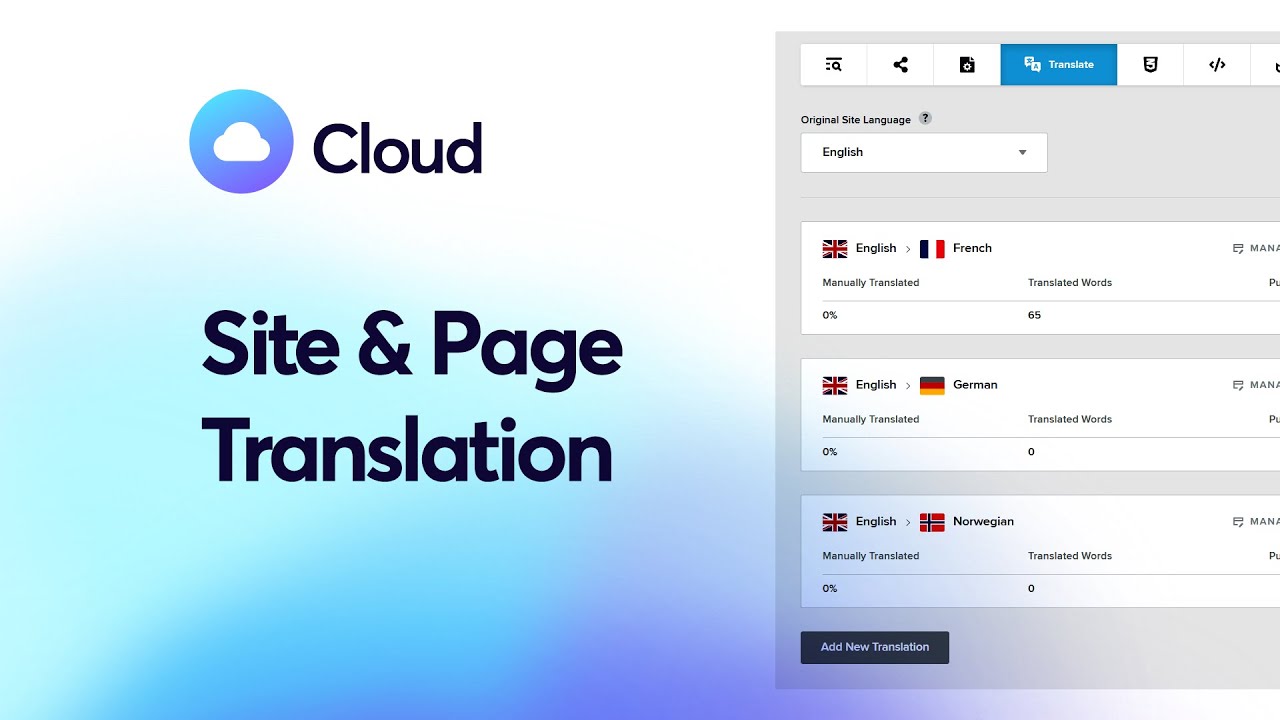This screenshot has height=720, width=1280.
Task: Click the arrow between English and French
Action: click(908, 249)
